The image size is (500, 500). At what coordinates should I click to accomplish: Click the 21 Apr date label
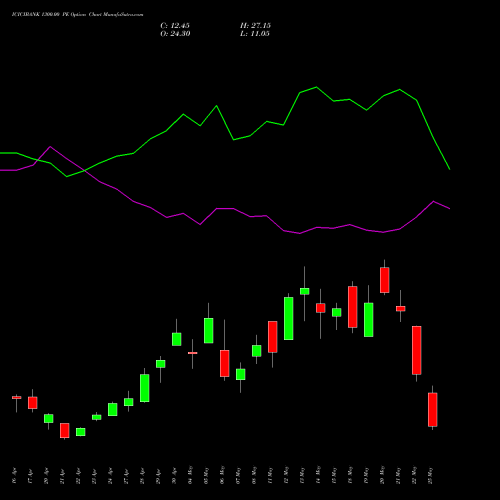[x=62, y=476]
